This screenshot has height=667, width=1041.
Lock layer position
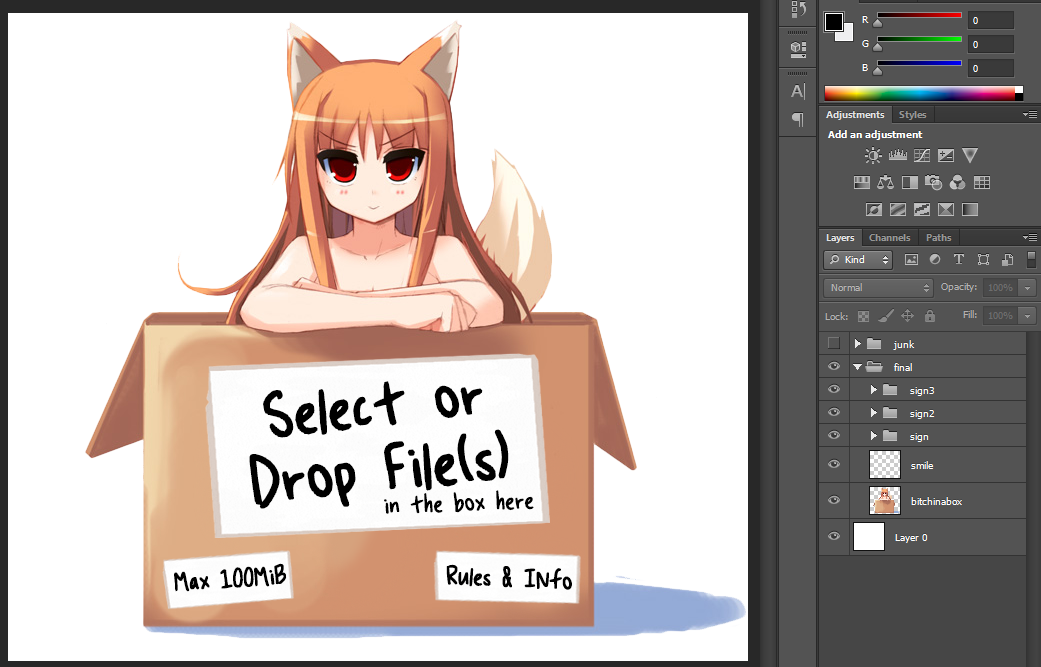pyautogui.click(x=908, y=316)
